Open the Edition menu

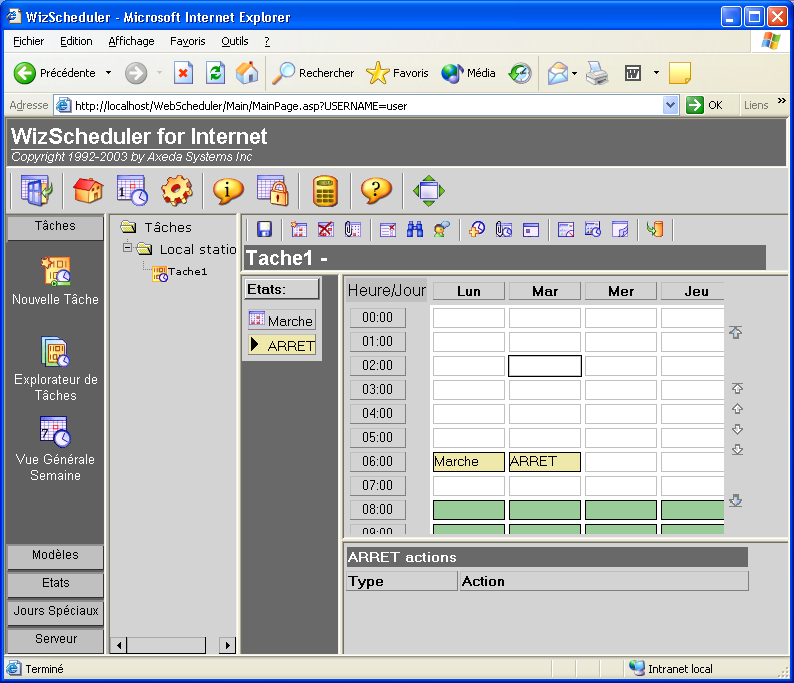(x=76, y=41)
